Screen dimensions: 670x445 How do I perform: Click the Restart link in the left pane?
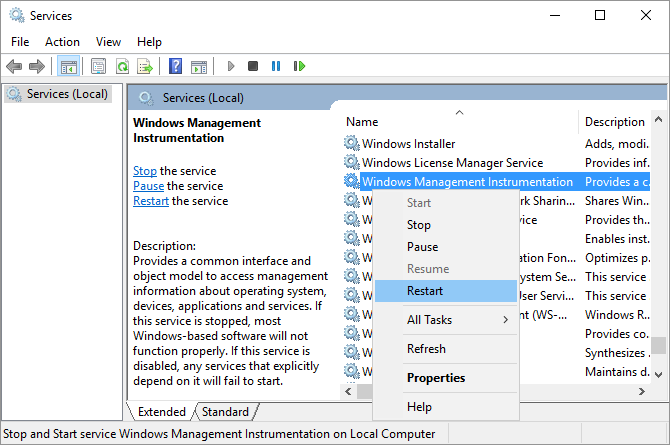(151, 201)
